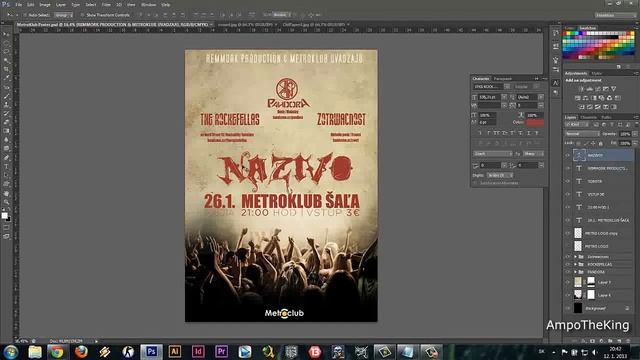Click the Character text color swatch

coord(535,122)
